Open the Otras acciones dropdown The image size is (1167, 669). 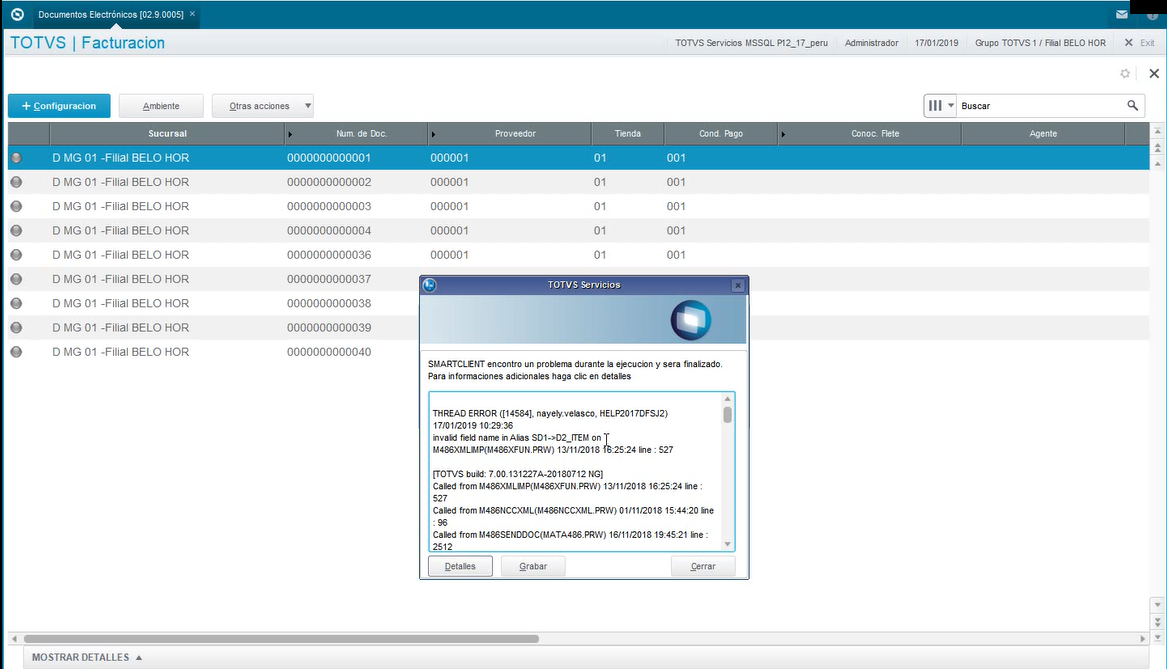pyautogui.click(x=262, y=106)
